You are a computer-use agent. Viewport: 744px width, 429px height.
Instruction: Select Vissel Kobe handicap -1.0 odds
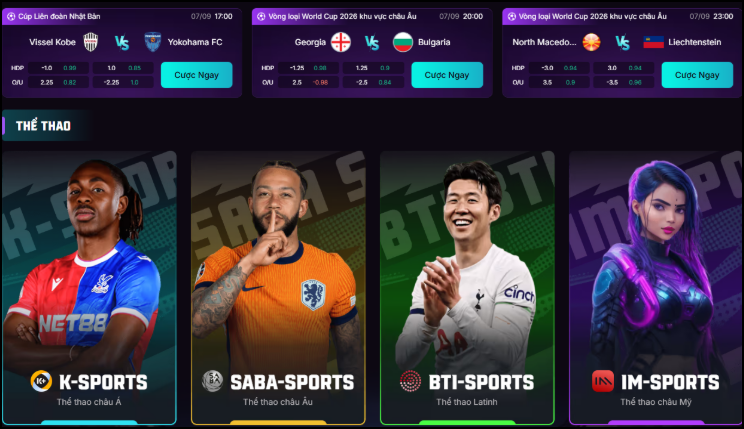pyautogui.click(x=58, y=68)
